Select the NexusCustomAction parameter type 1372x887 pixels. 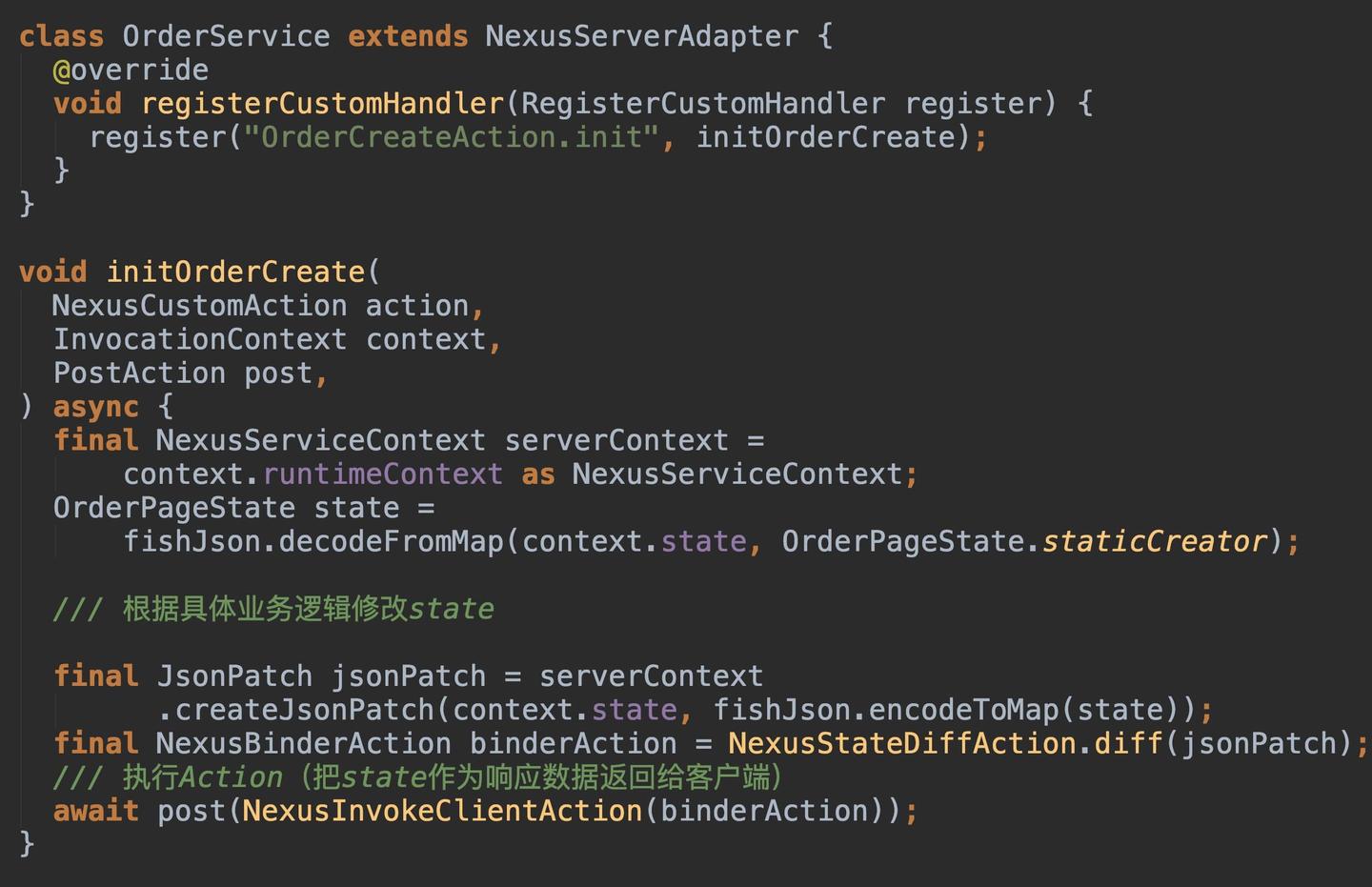[195, 305]
